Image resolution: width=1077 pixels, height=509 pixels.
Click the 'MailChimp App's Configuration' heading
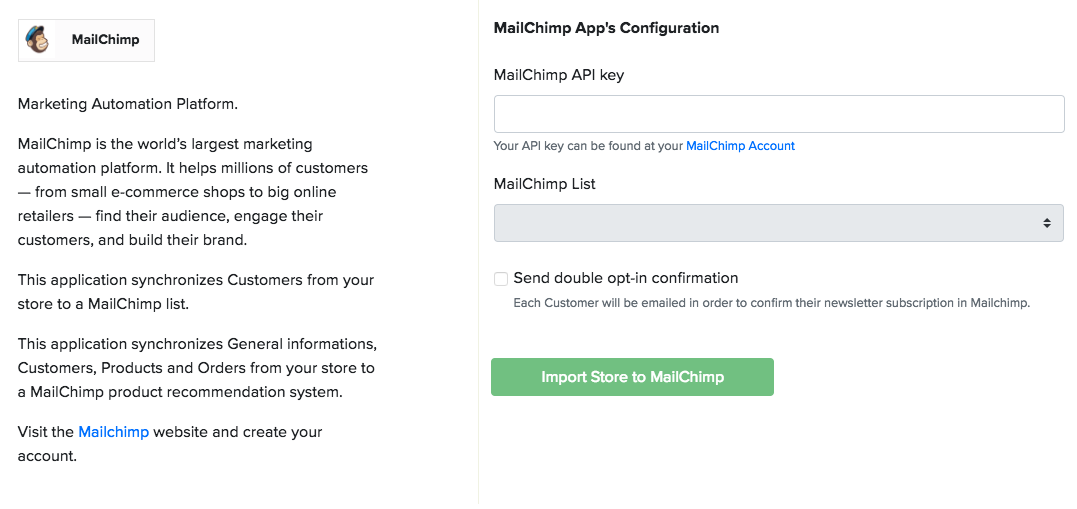[x=606, y=28]
